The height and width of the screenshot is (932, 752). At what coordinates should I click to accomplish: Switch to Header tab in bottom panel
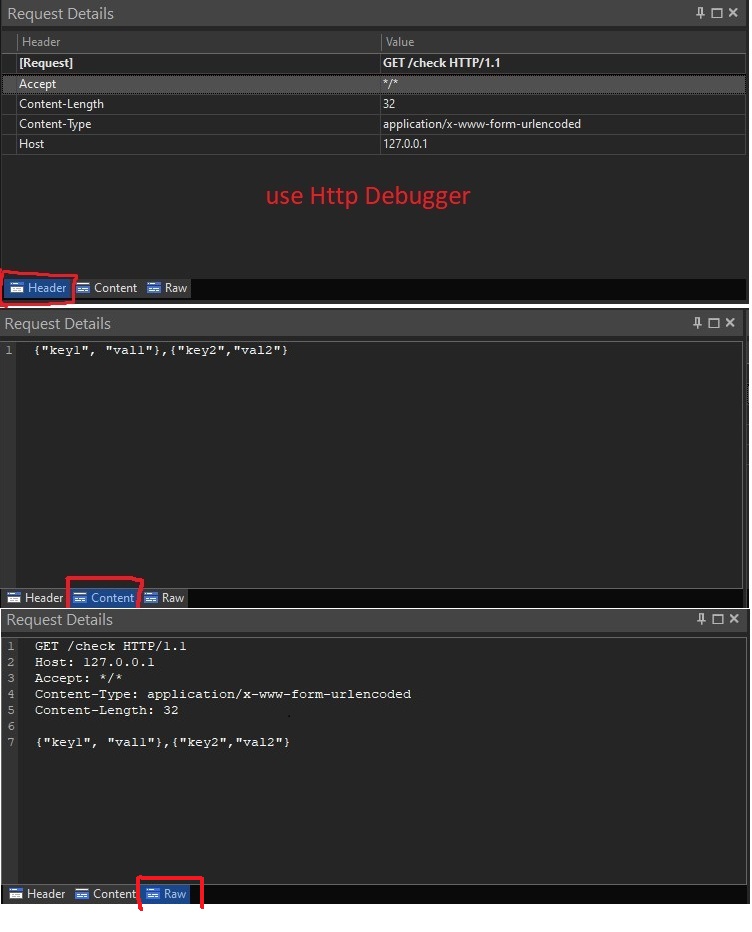coord(37,894)
